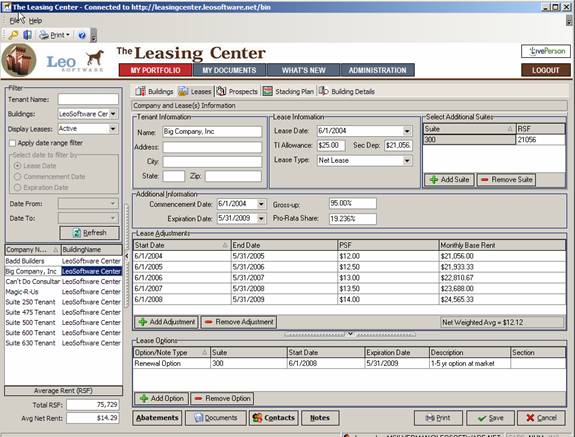575x437 pixels.
Task: Expand the Commencement Date dropdown
Action: [261, 204]
